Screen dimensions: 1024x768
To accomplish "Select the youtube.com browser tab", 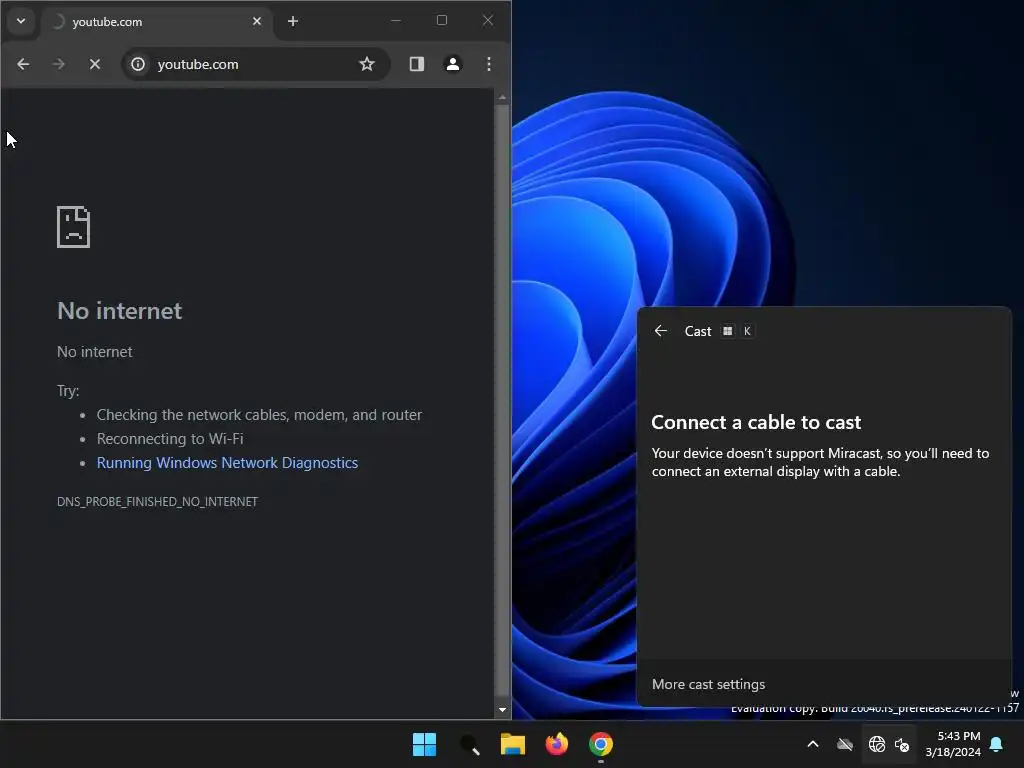I will [x=157, y=22].
